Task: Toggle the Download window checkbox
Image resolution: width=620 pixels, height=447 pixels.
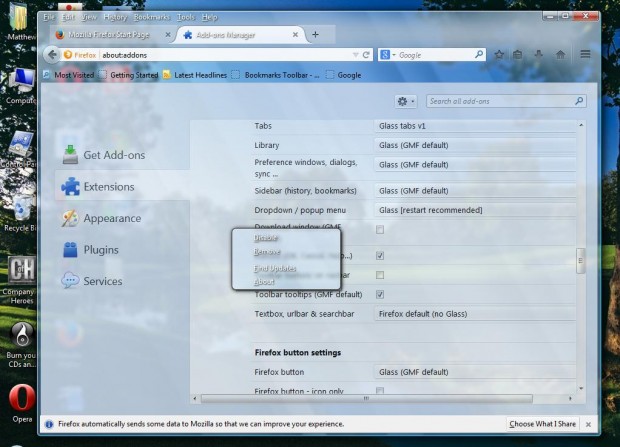Action: point(380,229)
